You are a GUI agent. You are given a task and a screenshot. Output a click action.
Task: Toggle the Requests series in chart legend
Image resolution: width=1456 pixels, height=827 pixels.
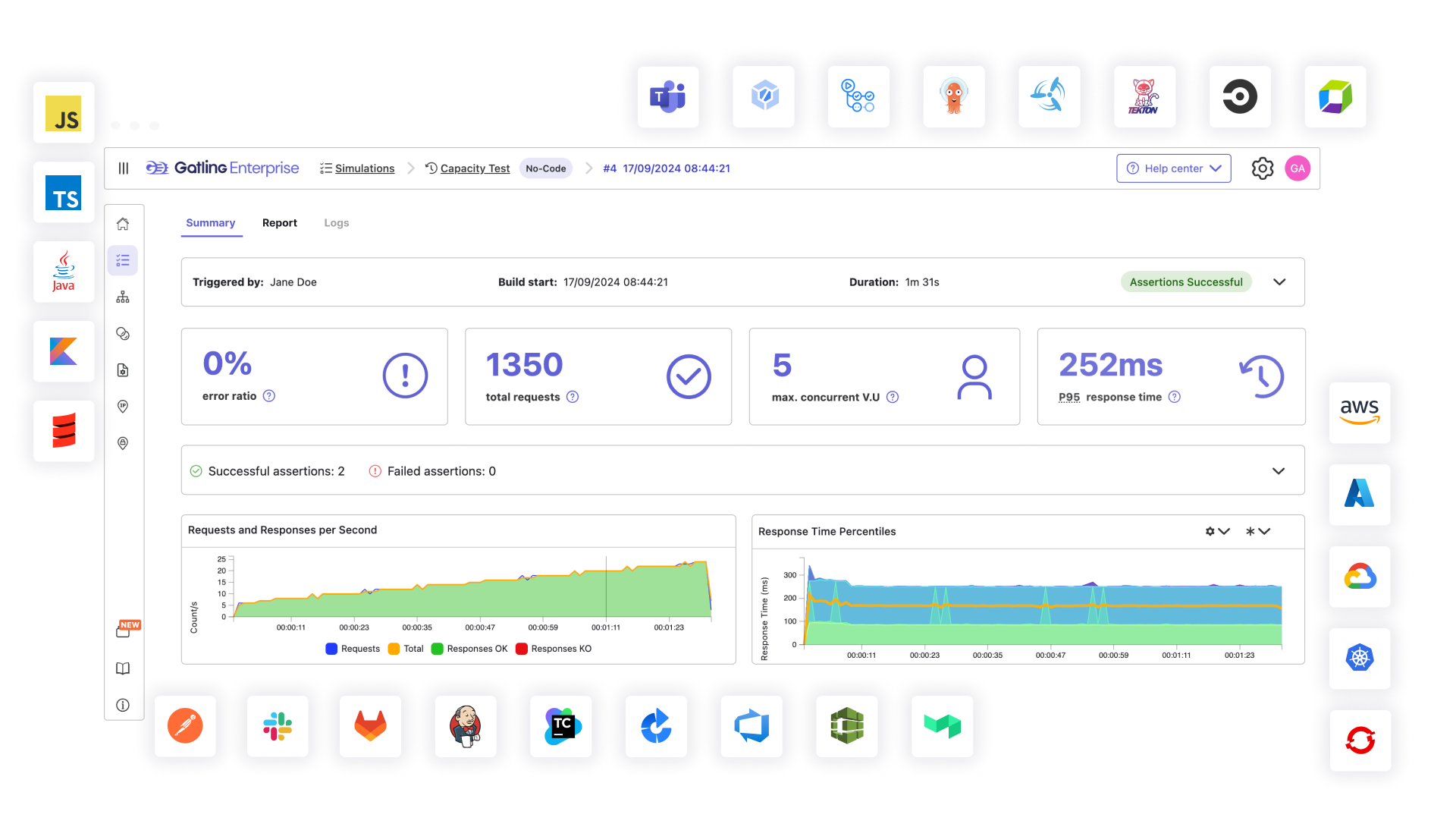[x=353, y=649]
